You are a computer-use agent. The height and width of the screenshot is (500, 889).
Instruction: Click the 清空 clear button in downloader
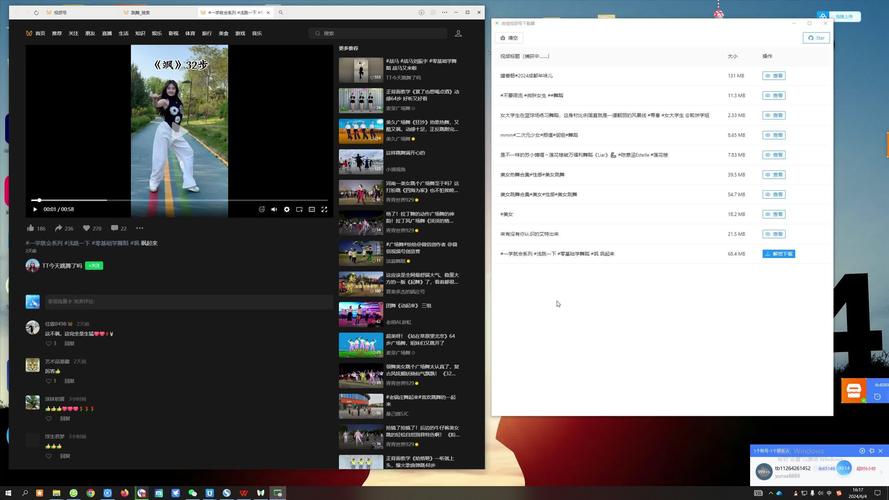pos(510,38)
